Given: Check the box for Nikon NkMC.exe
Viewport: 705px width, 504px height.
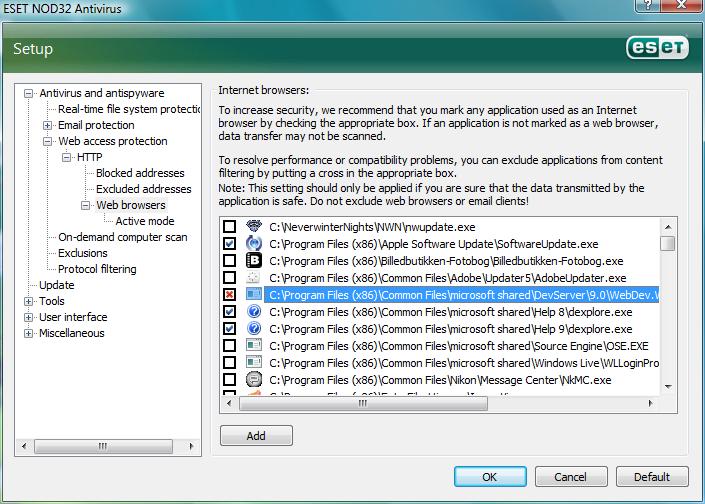Looking at the screenshot, I should [x=229, y=380].
